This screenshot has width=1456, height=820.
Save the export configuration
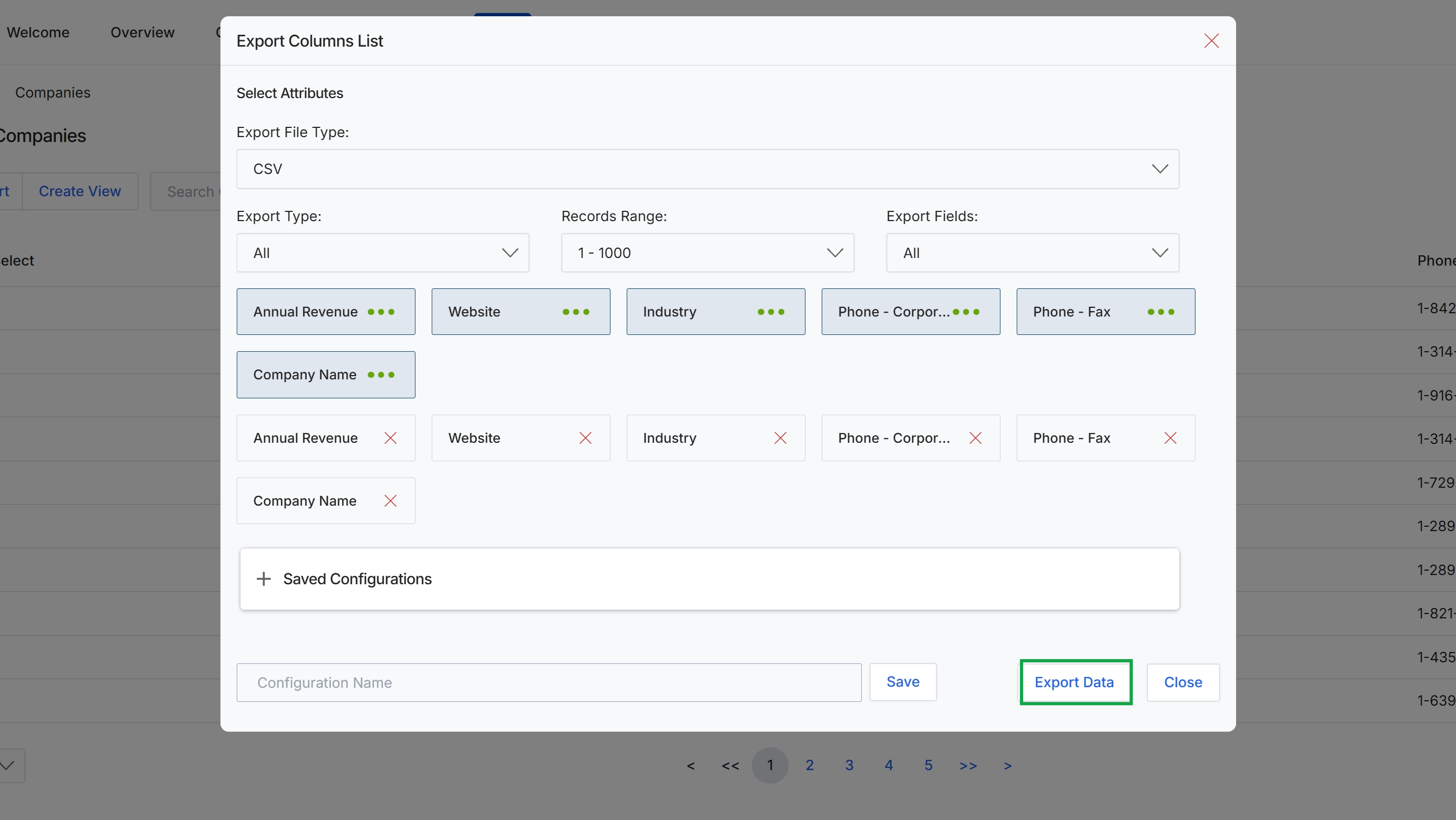pyautogui.click(x=902, y=682)
